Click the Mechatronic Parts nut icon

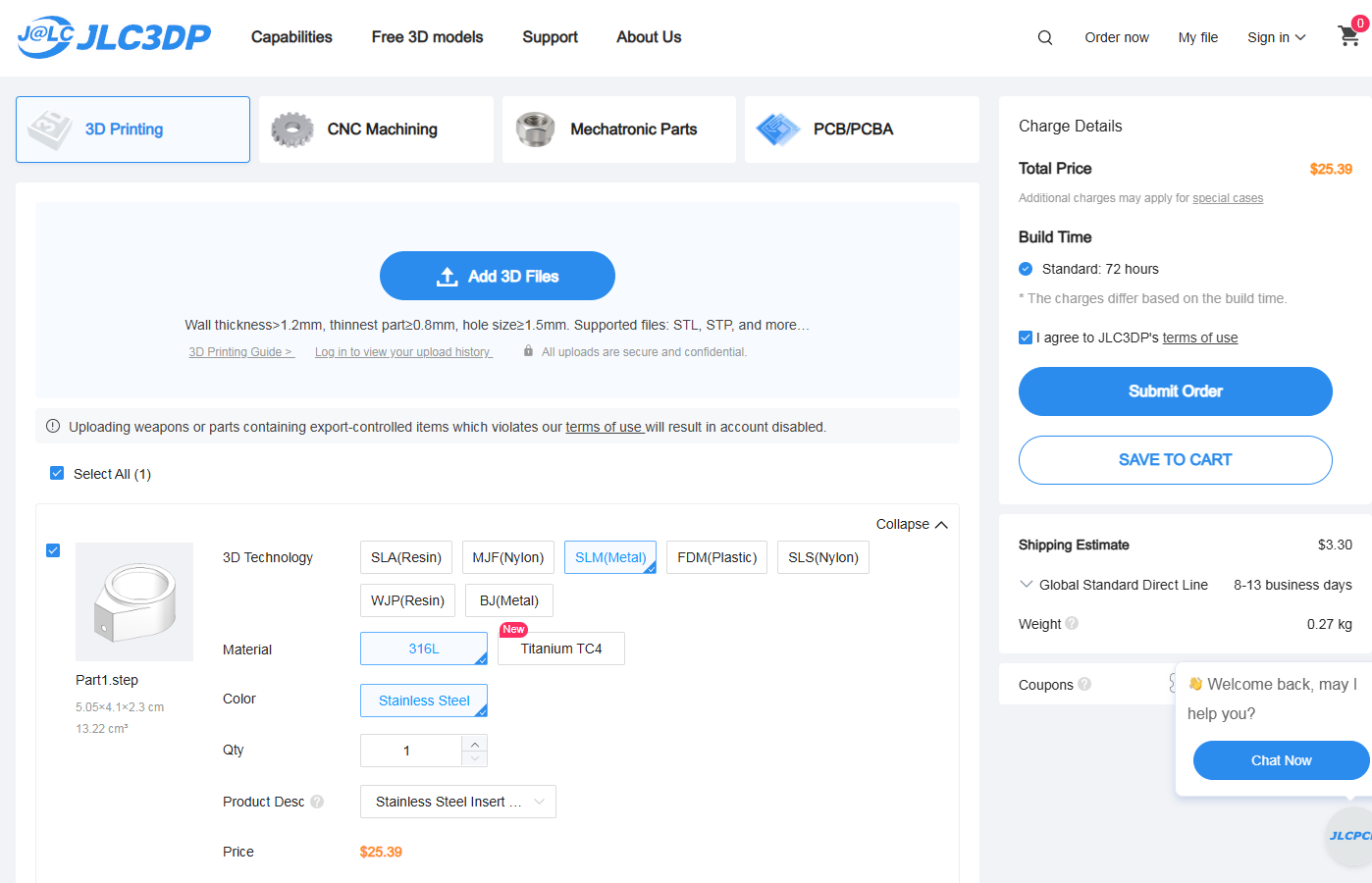click(x=535, y=130)
